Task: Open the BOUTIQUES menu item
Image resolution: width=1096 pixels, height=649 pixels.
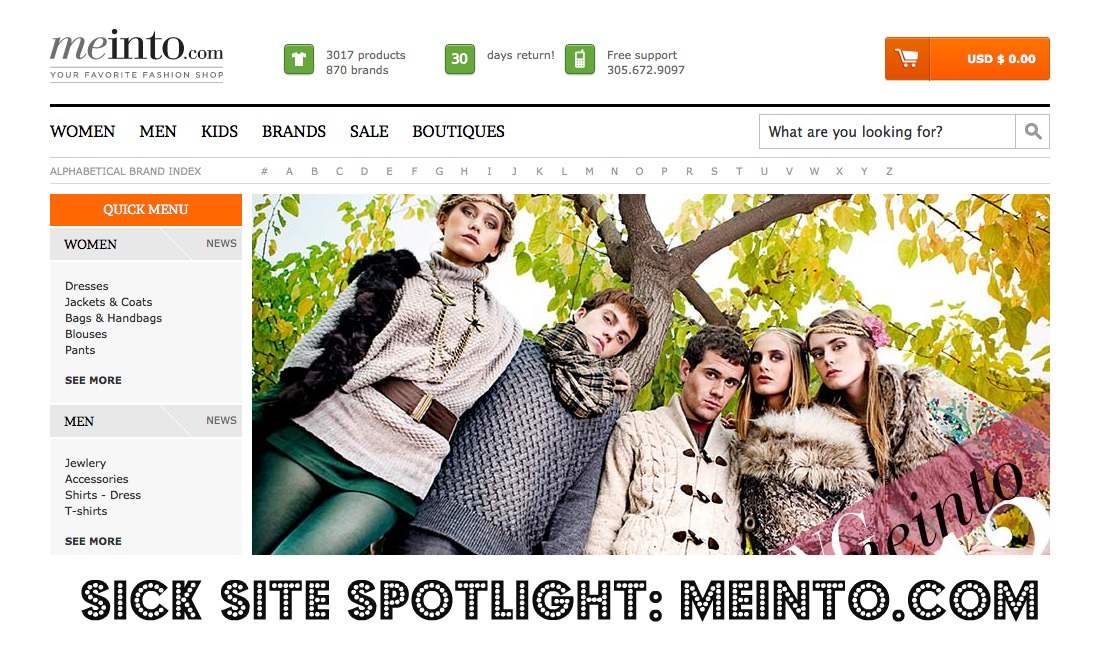Action: pyautogui.click(x=459, y=131)
